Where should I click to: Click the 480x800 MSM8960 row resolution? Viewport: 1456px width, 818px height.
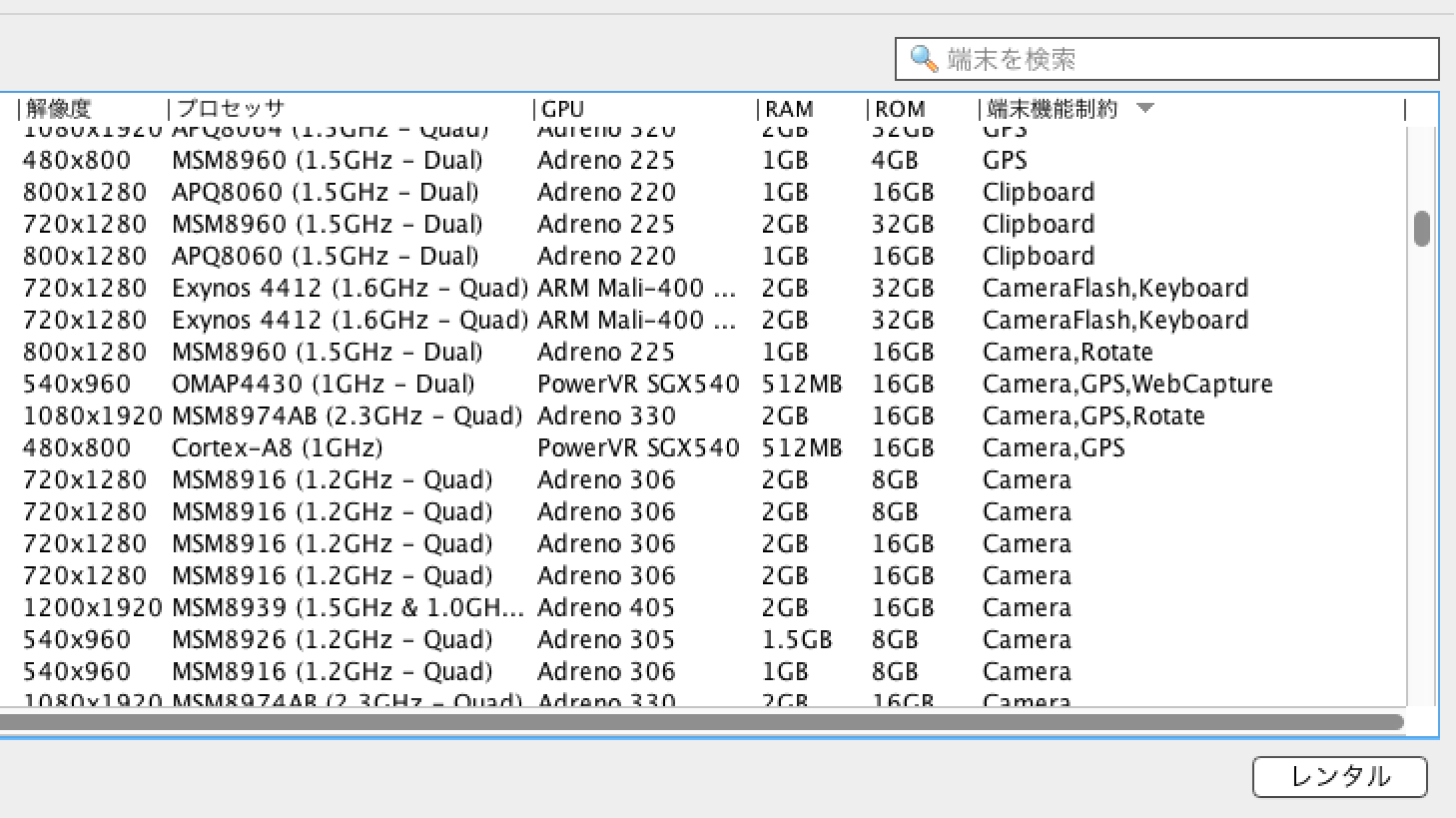77,160
